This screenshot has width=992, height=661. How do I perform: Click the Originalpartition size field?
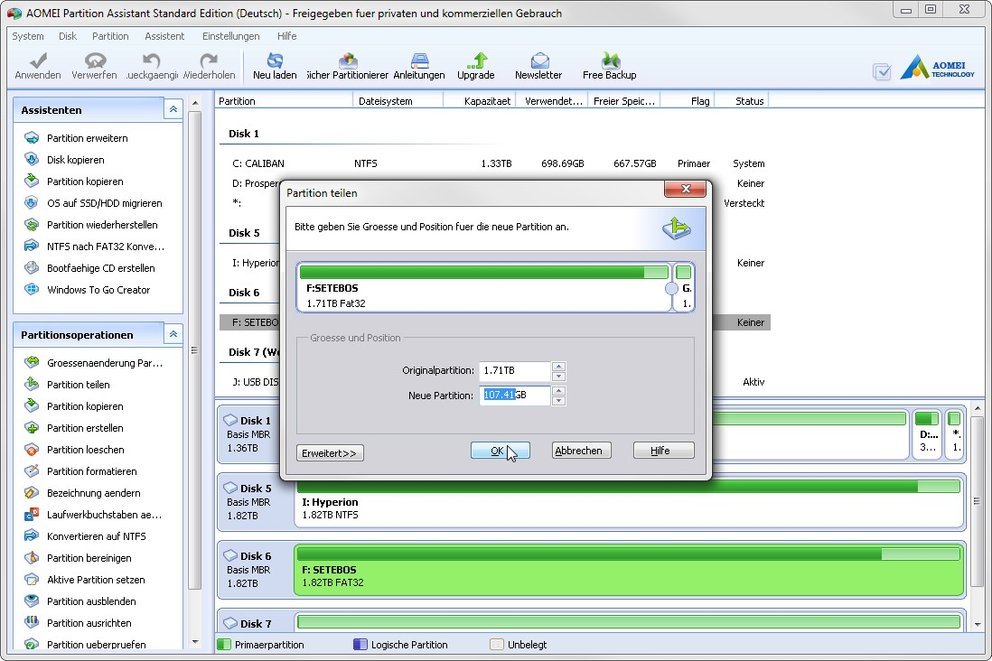coord(514,370)
